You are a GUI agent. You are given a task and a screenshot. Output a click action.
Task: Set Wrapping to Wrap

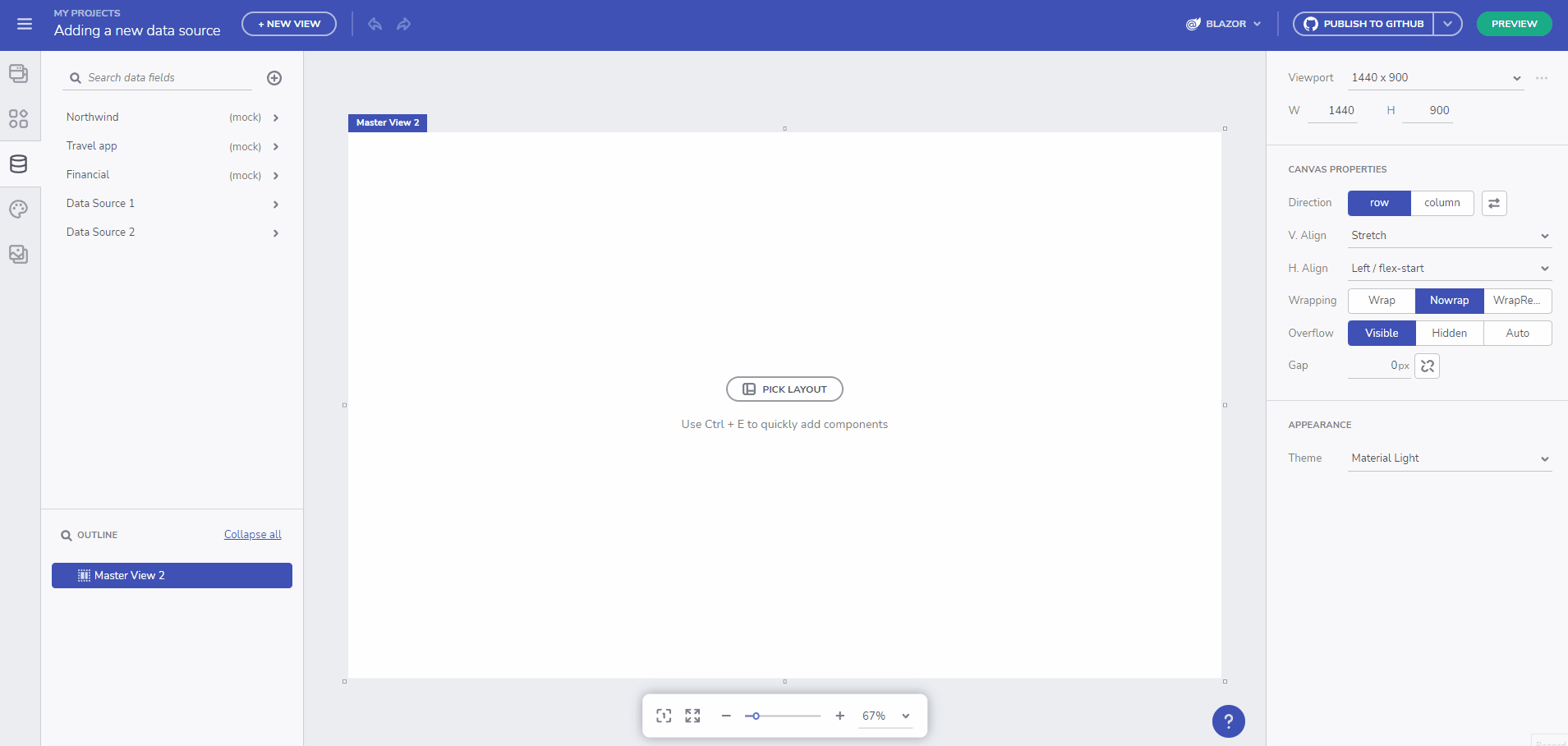point(1381,301)
